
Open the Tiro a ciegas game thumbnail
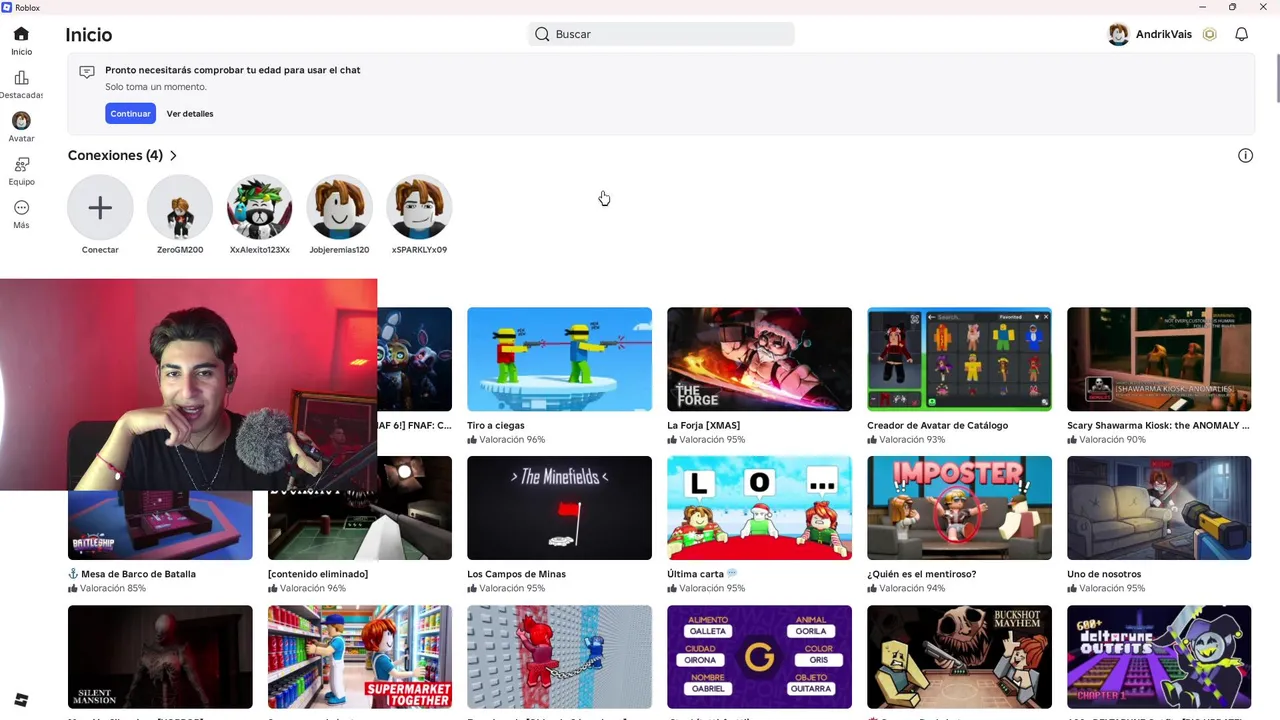(x=559, y=359)
